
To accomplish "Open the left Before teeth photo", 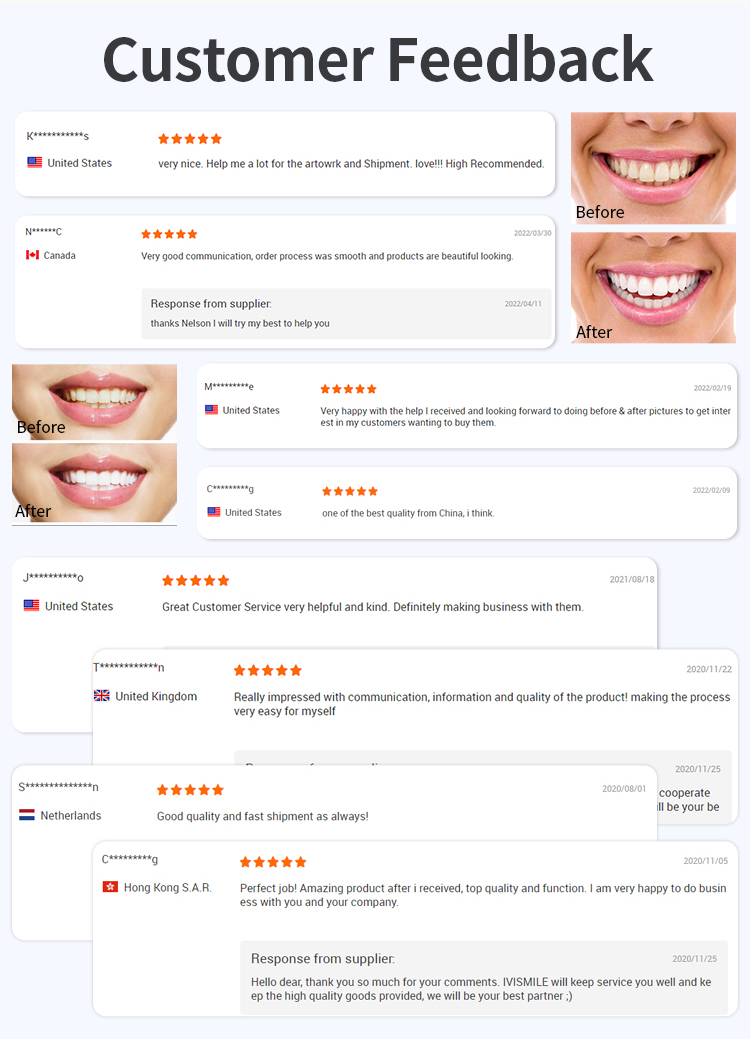I will point(94,402).
